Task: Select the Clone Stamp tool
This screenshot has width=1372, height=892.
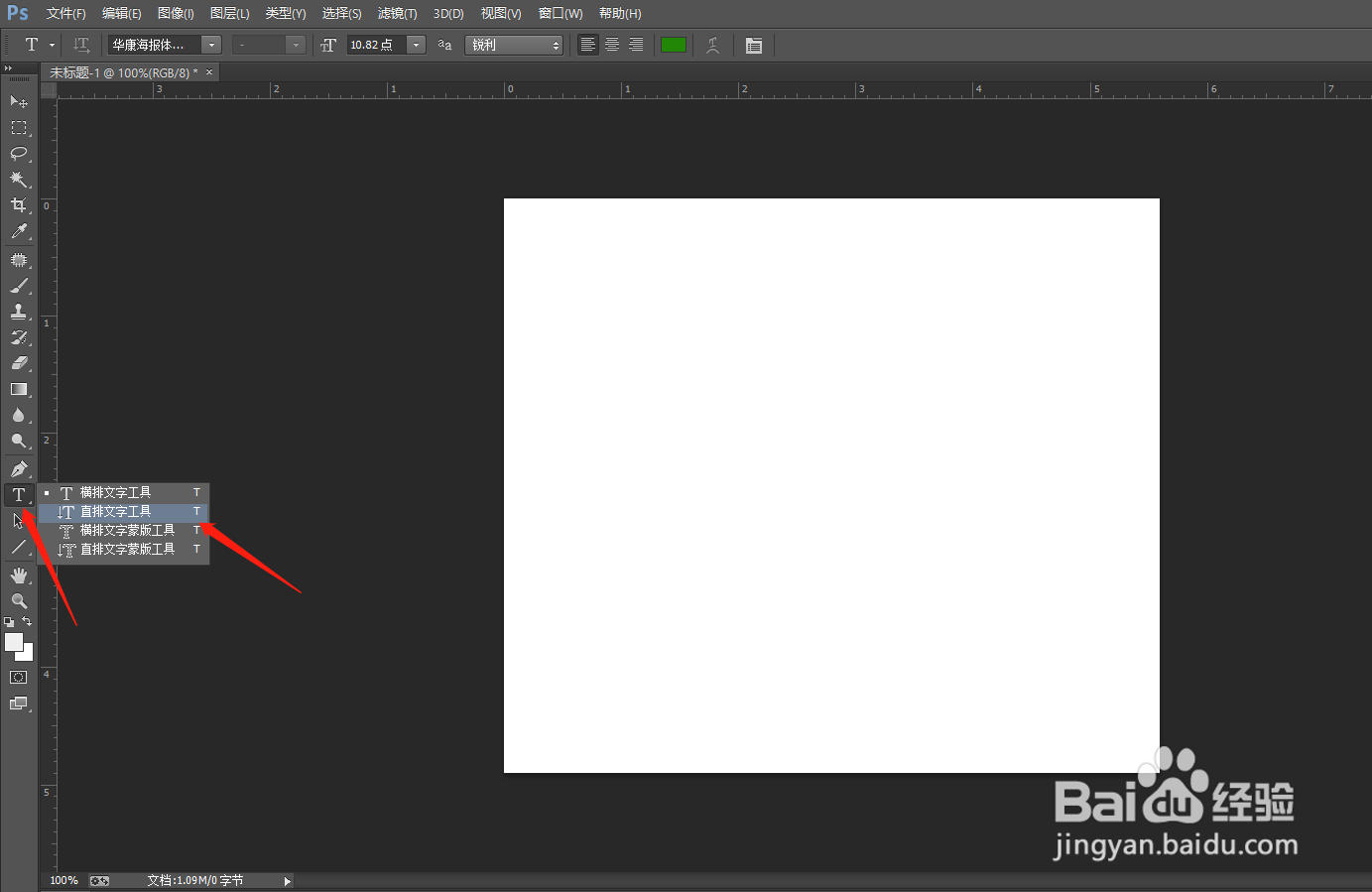Action: pyautogui.click(x=19, y=312)
